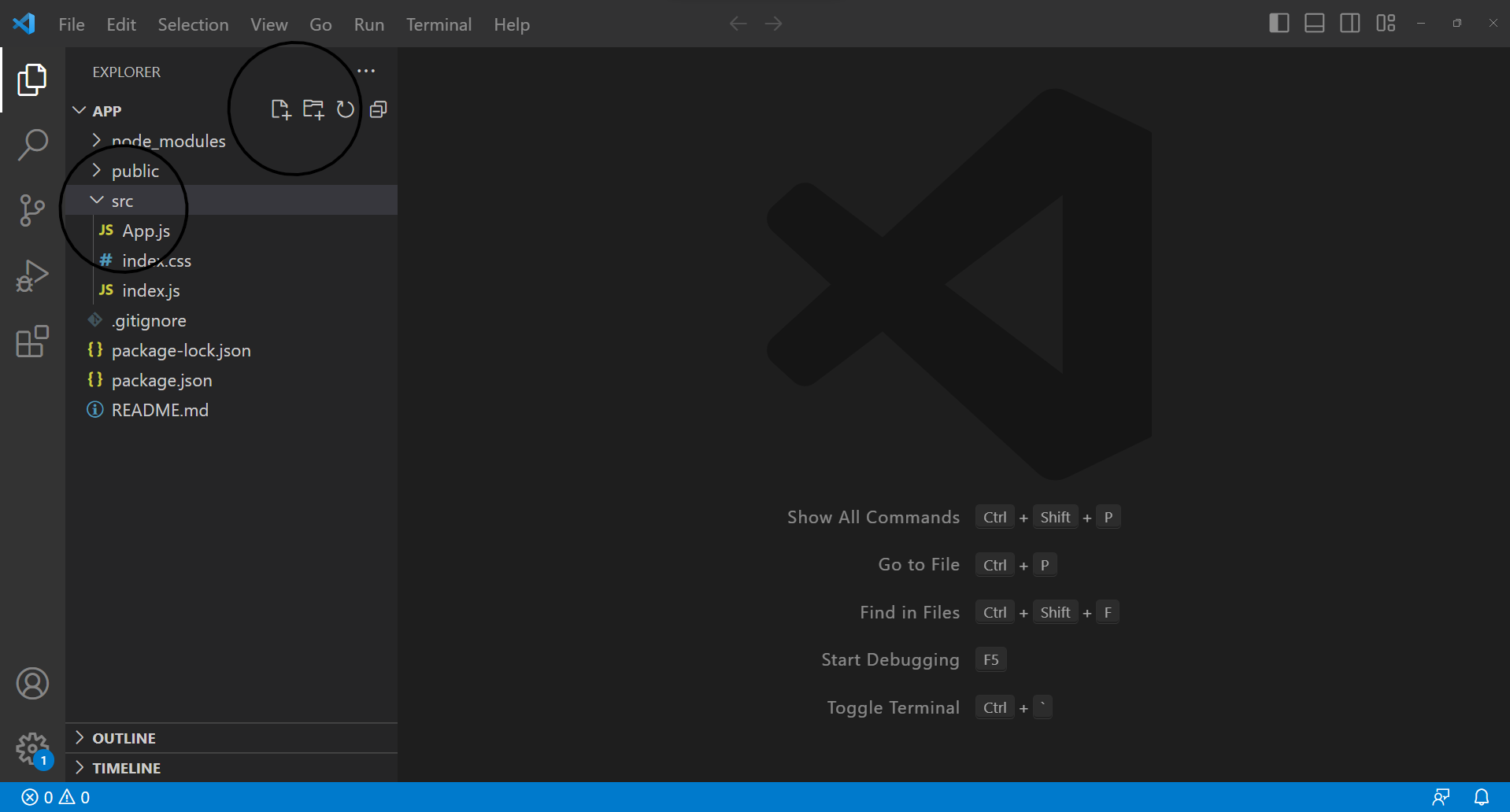Toggle the primary side bar visibility
The height and width of the screenshot is (812, 1510).
point(1279,24)
